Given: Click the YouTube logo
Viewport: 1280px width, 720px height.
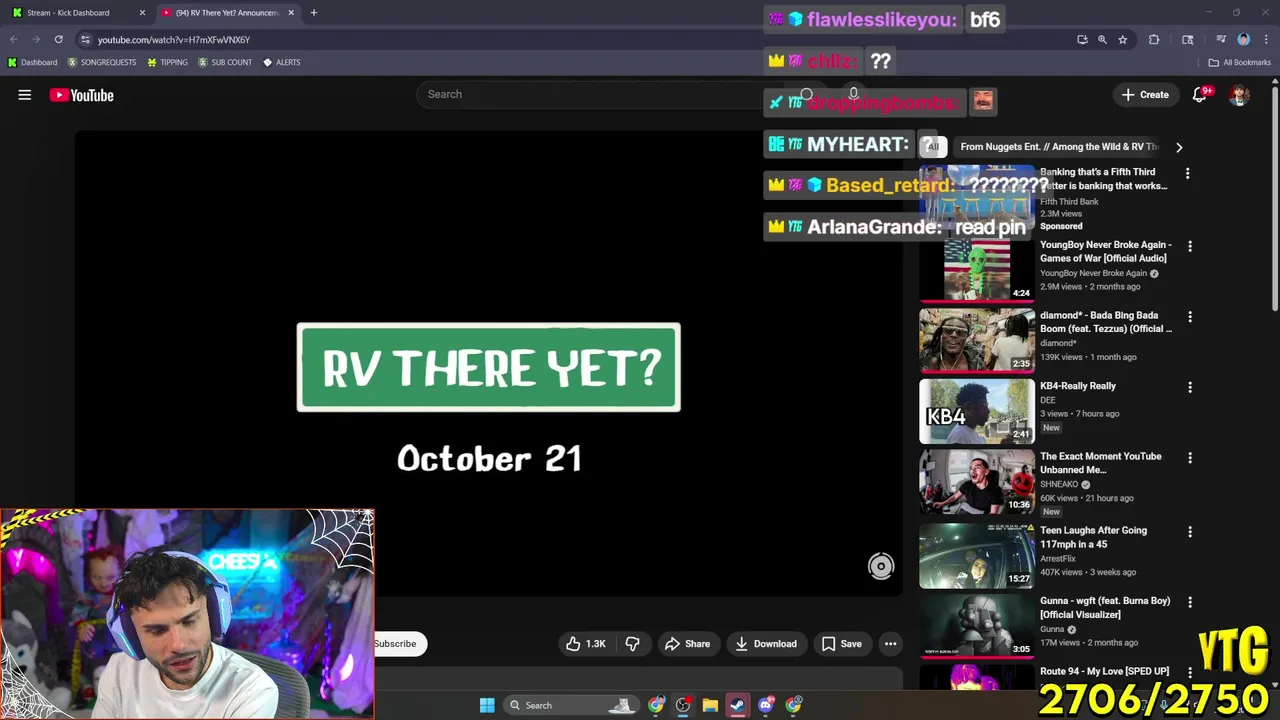Looking at the screenshot, I should point(81,95).
